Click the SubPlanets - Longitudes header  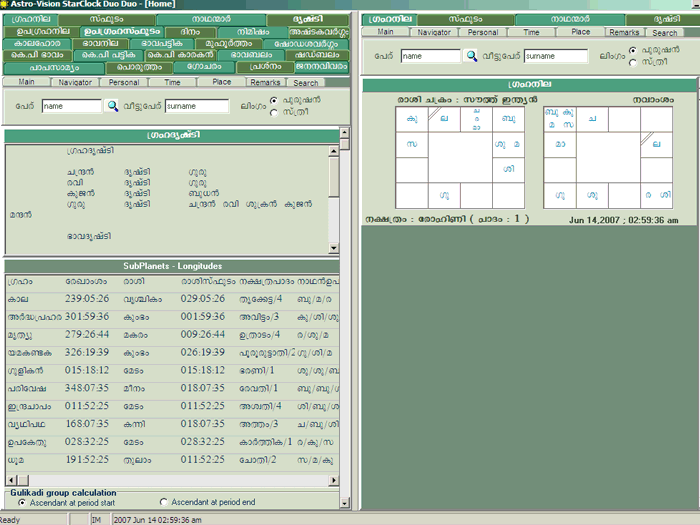(172, 266)
